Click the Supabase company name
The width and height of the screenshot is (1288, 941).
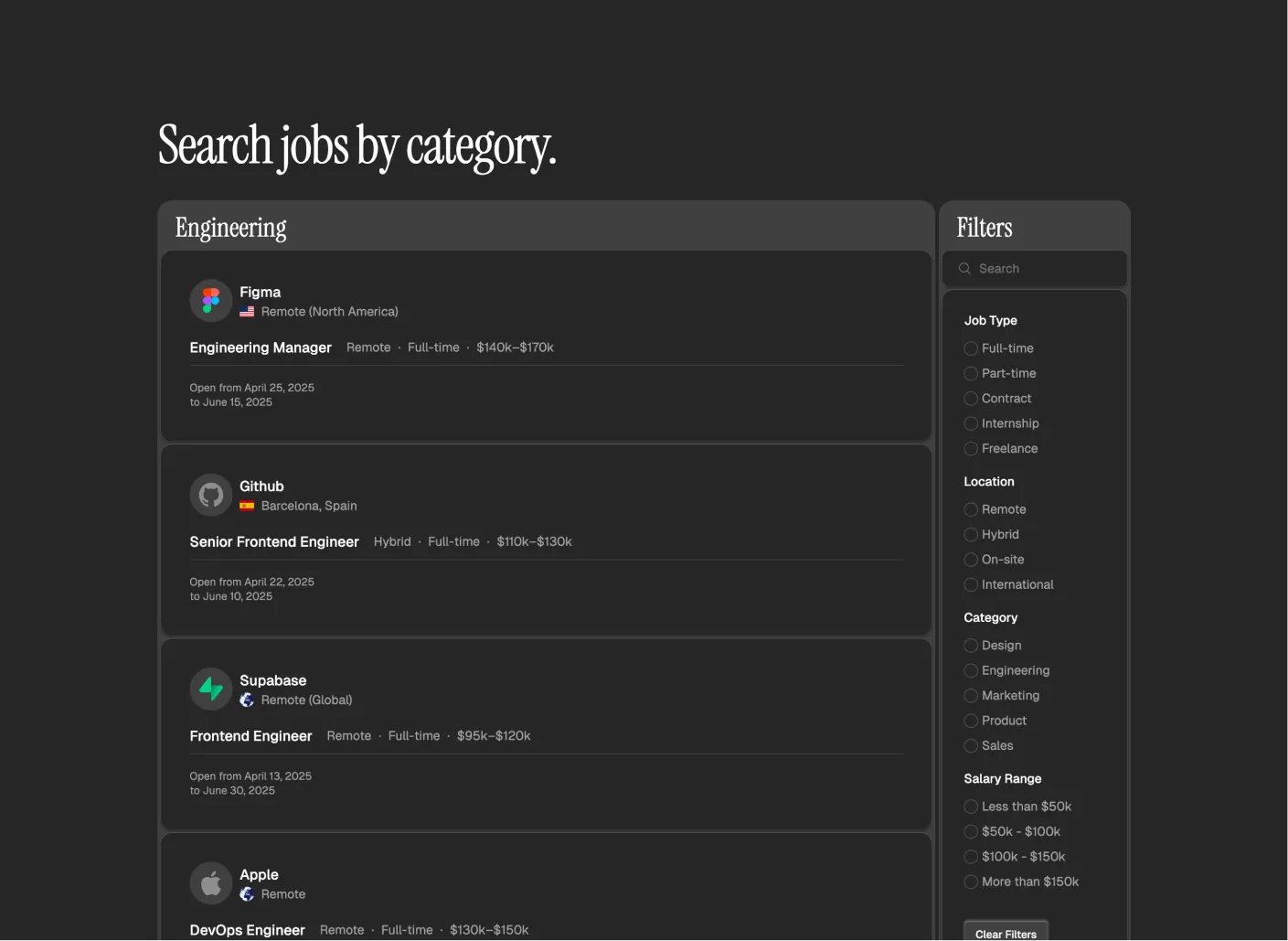273,680
